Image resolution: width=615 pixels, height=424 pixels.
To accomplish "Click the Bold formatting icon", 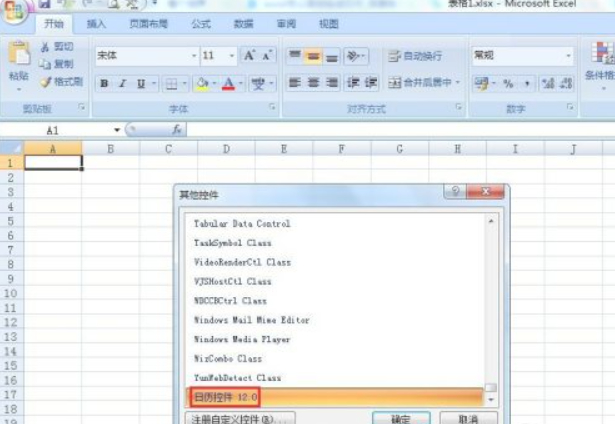I will pos(104,83).
